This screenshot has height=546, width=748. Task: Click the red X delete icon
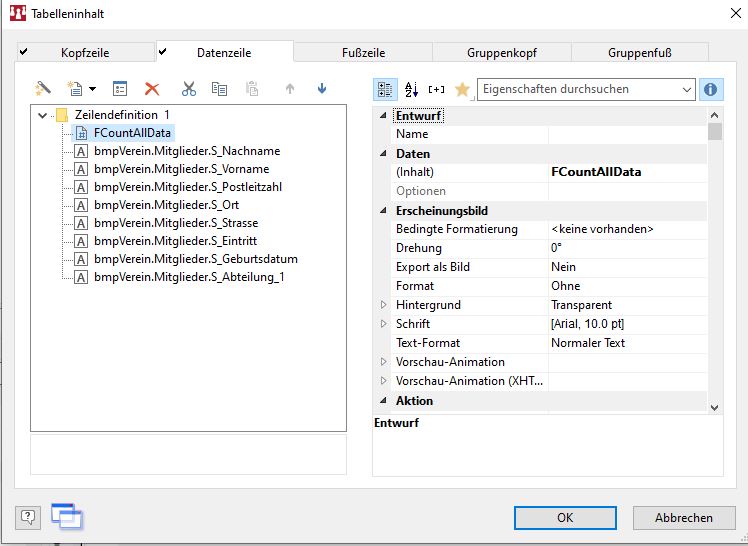152,89
